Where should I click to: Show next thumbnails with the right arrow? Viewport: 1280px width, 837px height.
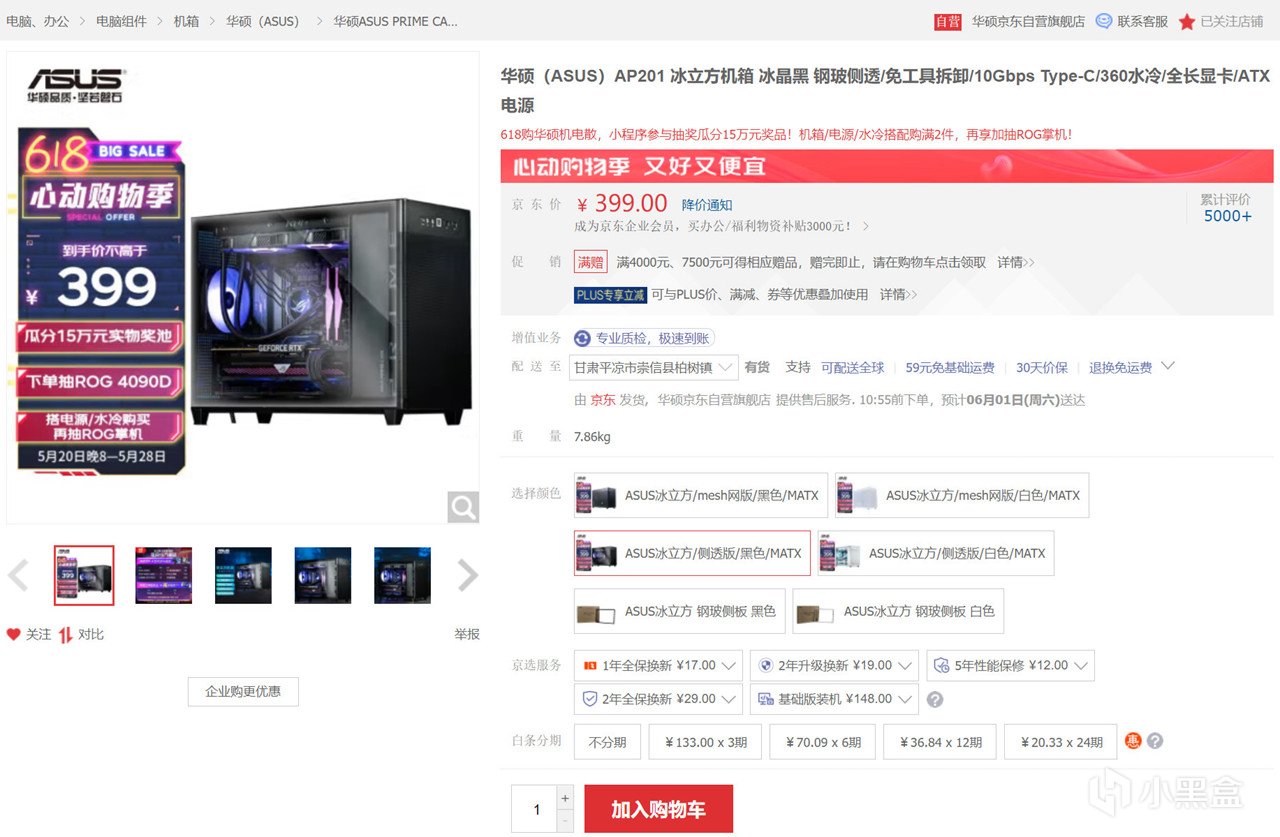[468, 575]
